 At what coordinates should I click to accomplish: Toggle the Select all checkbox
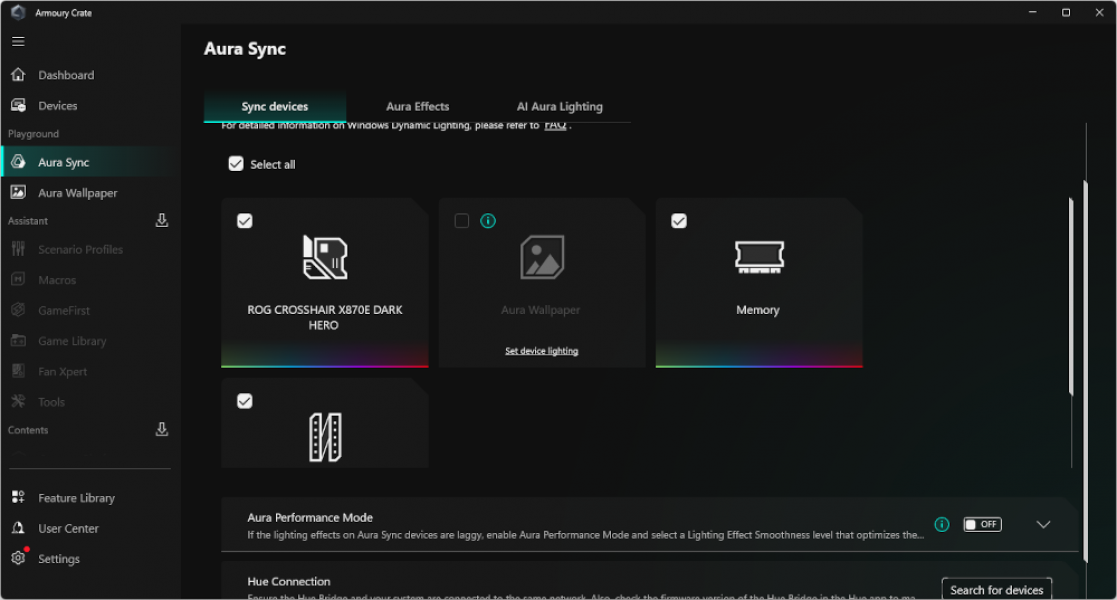tap(236, 164)
